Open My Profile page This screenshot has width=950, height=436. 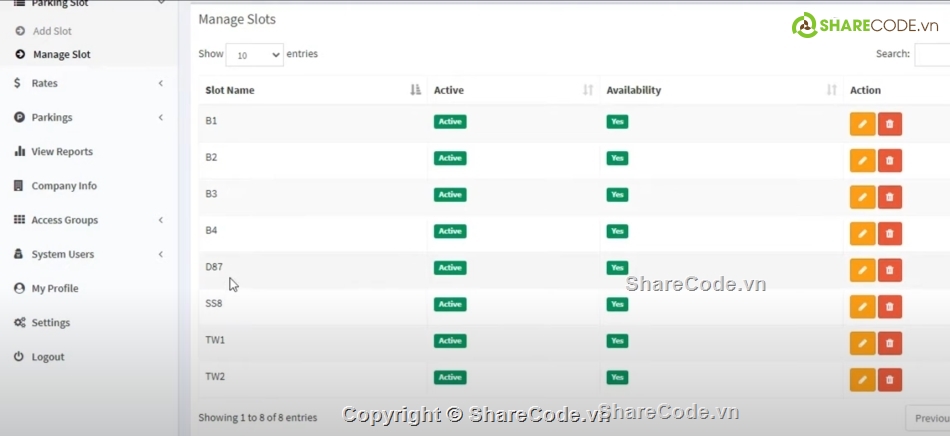(x=55, y=288)
